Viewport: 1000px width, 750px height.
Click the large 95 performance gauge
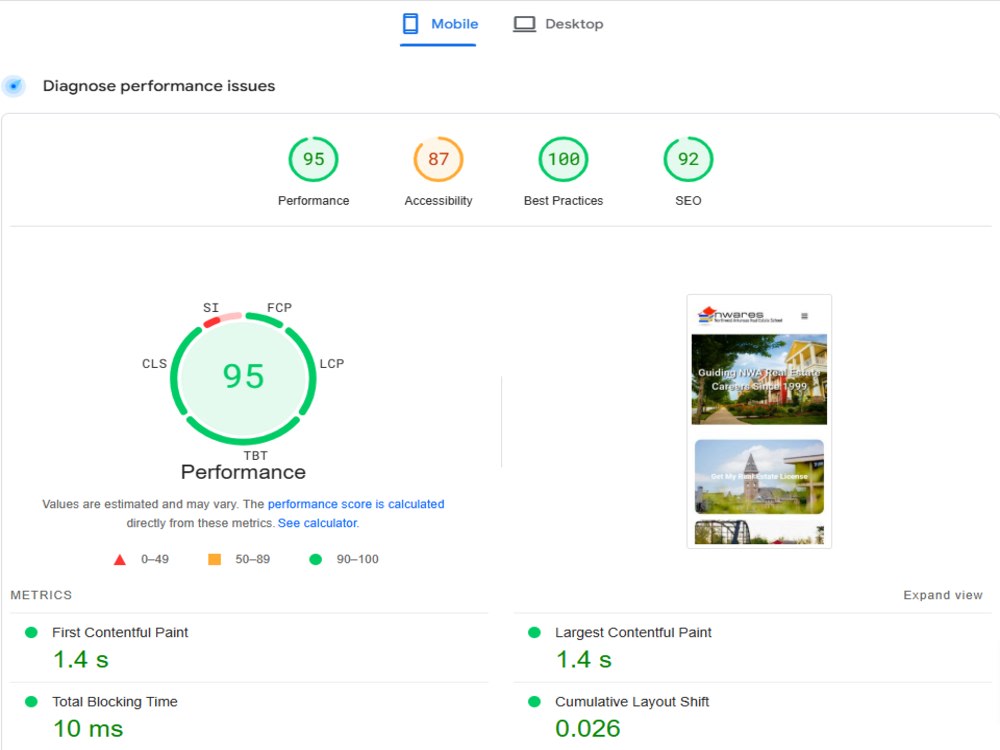click(x=243, y=378)
